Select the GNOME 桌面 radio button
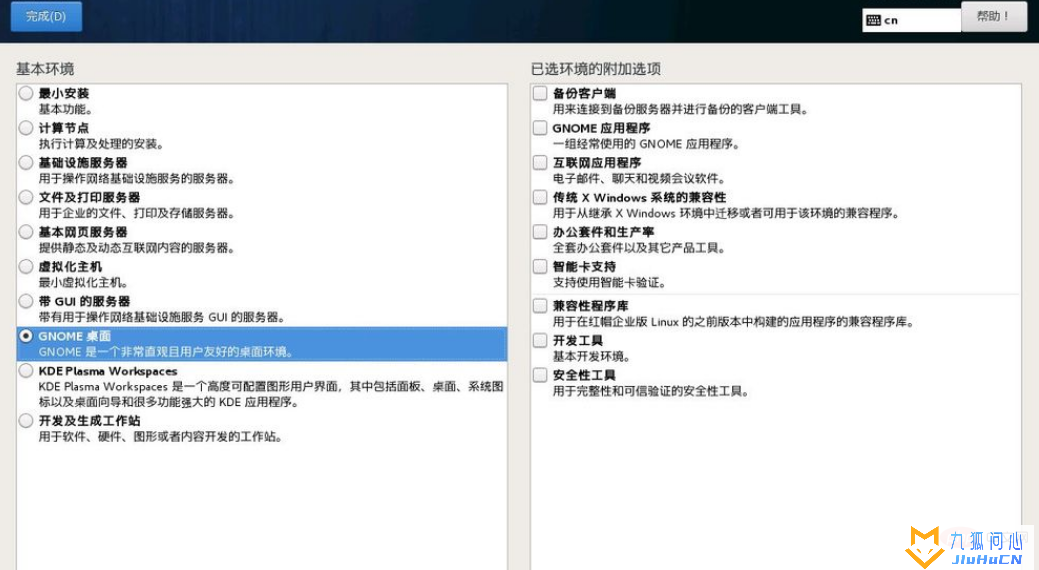 26,336
